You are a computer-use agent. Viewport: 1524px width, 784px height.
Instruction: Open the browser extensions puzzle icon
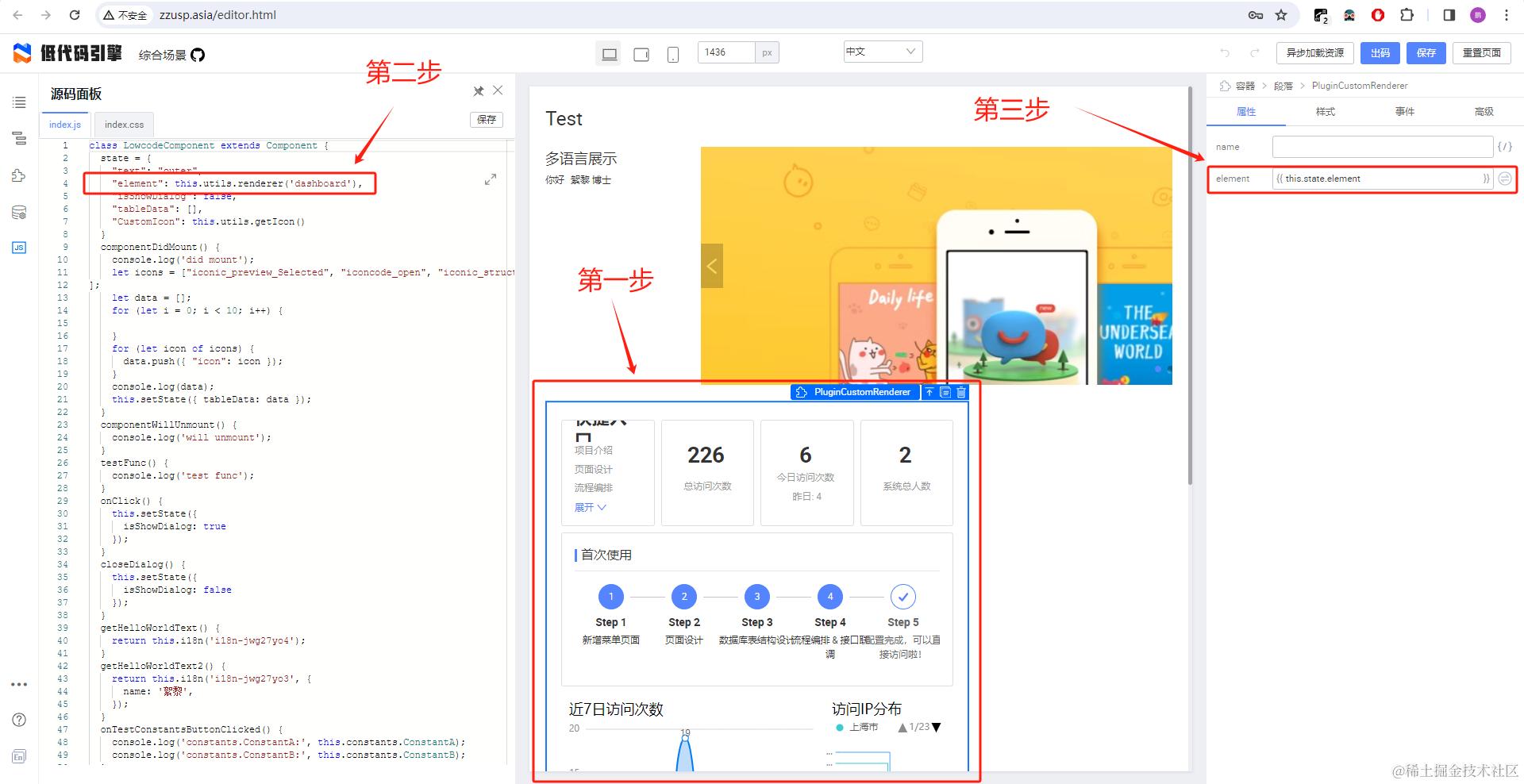coord(1407,15)
